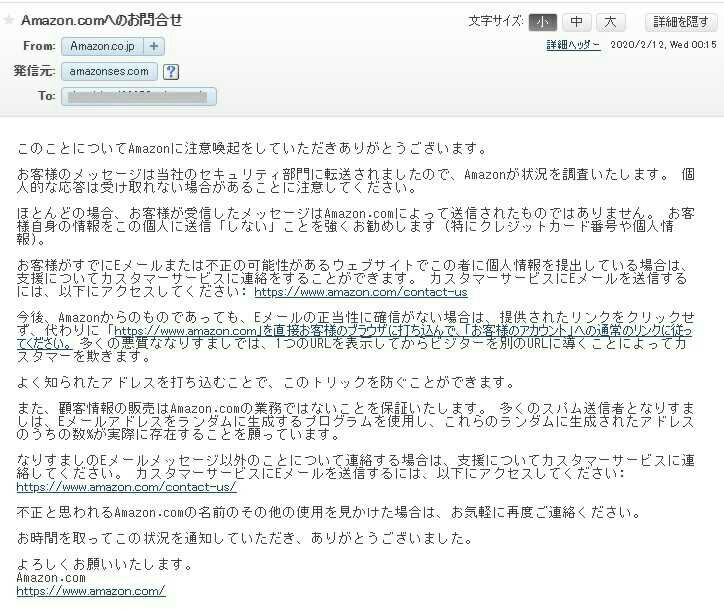Open the https://www.amazon.com/ signature link

[x=91, y=591]
